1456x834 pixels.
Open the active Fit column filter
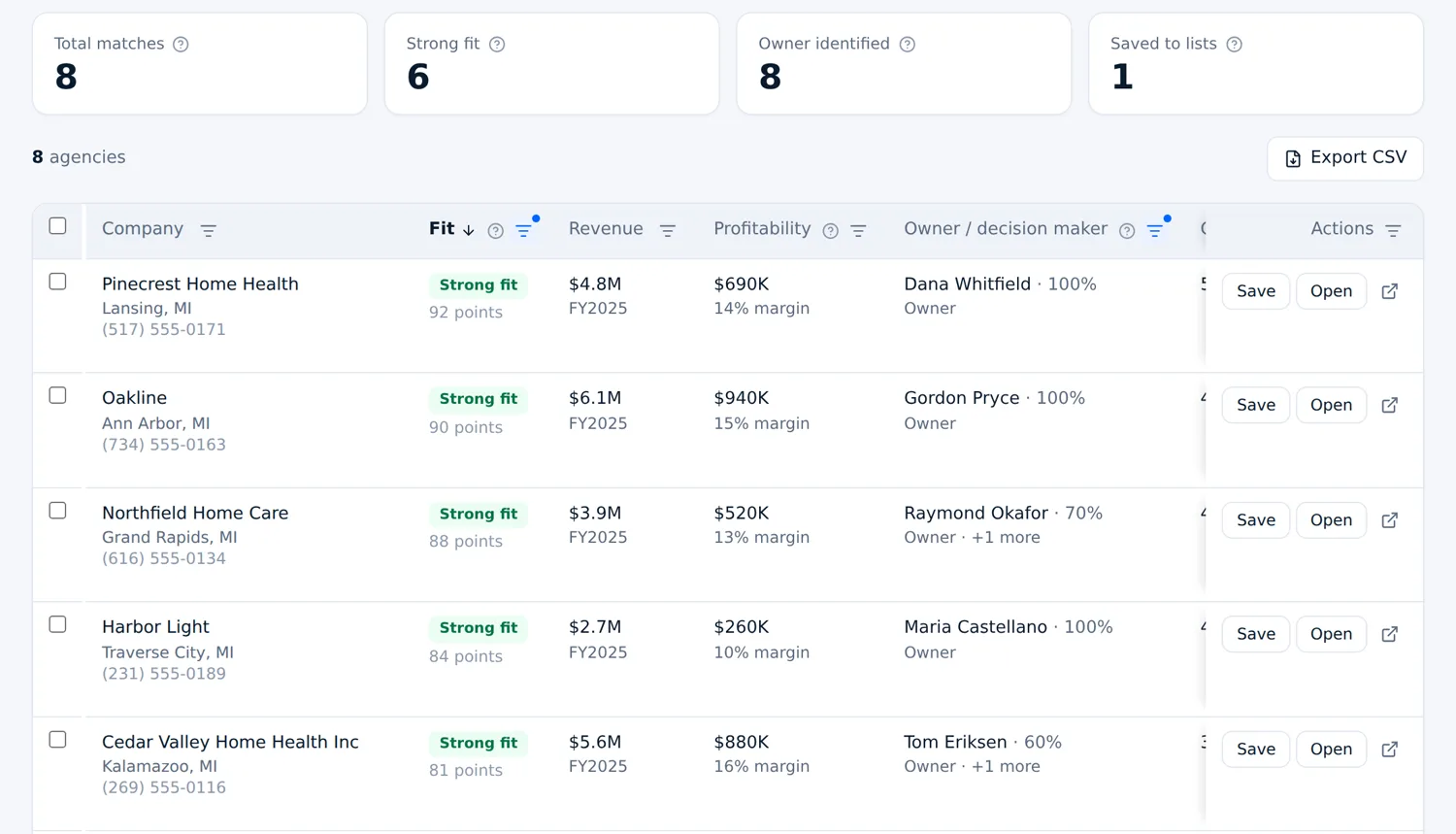pos(524,230)
